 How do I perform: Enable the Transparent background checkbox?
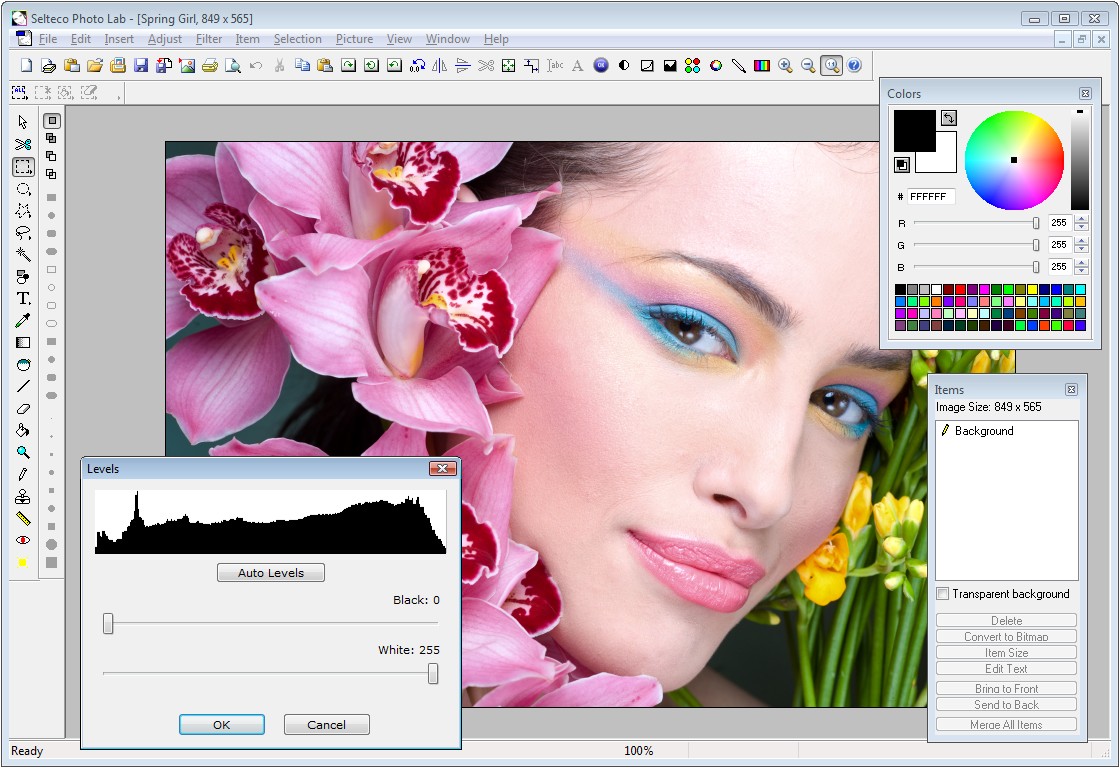coord(942,594)
